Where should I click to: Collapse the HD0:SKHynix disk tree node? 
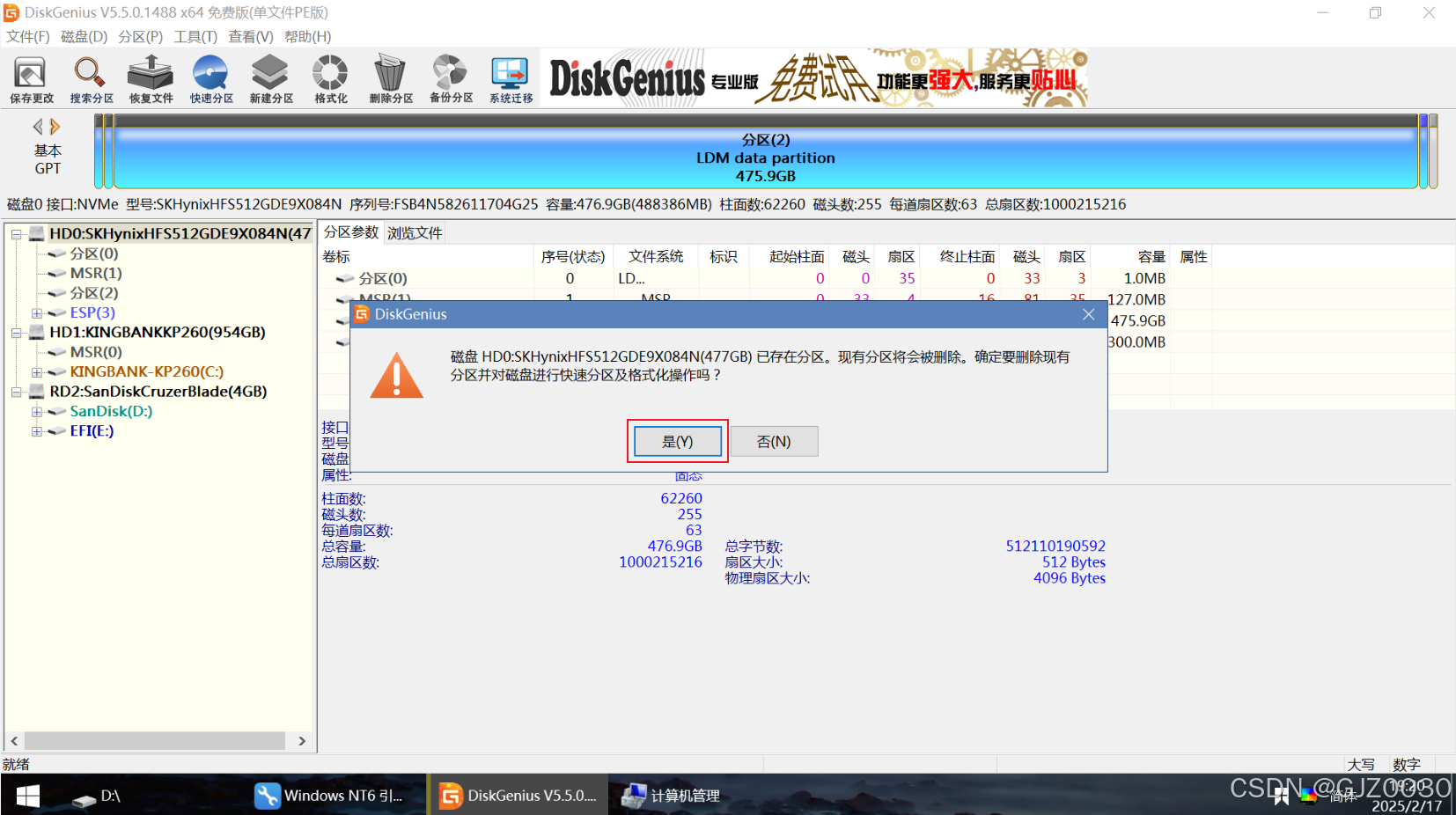(16, 234)
